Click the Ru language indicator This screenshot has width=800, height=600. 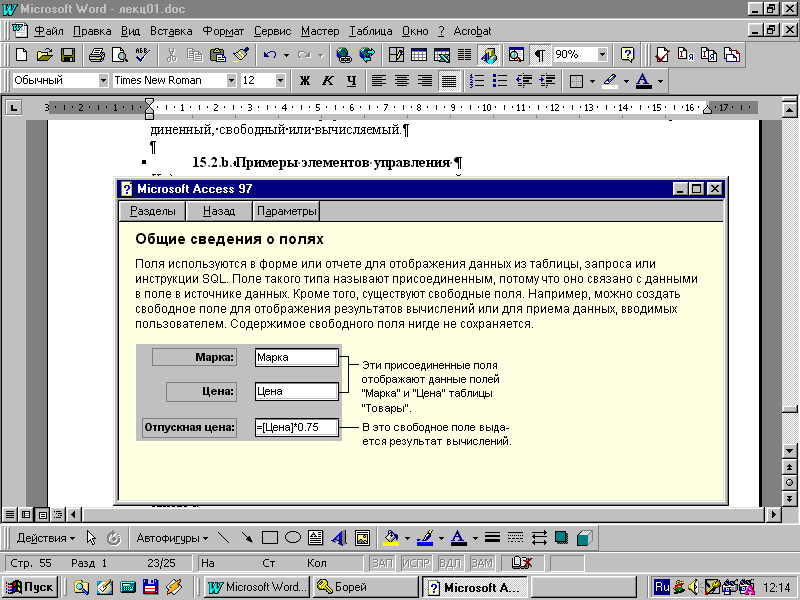coord(662,587)
